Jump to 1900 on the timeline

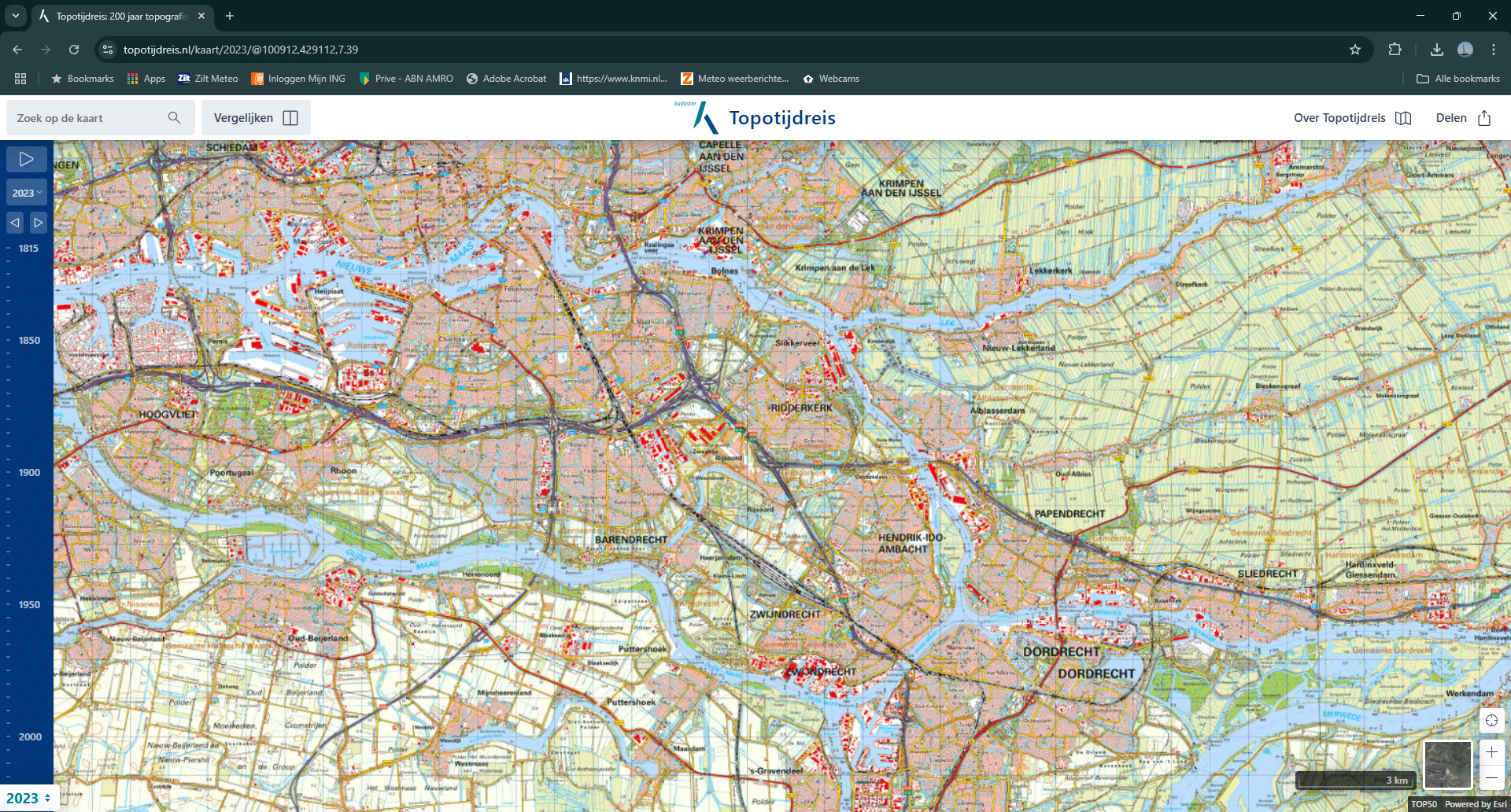pyautogui.click(x=29, y=473)
